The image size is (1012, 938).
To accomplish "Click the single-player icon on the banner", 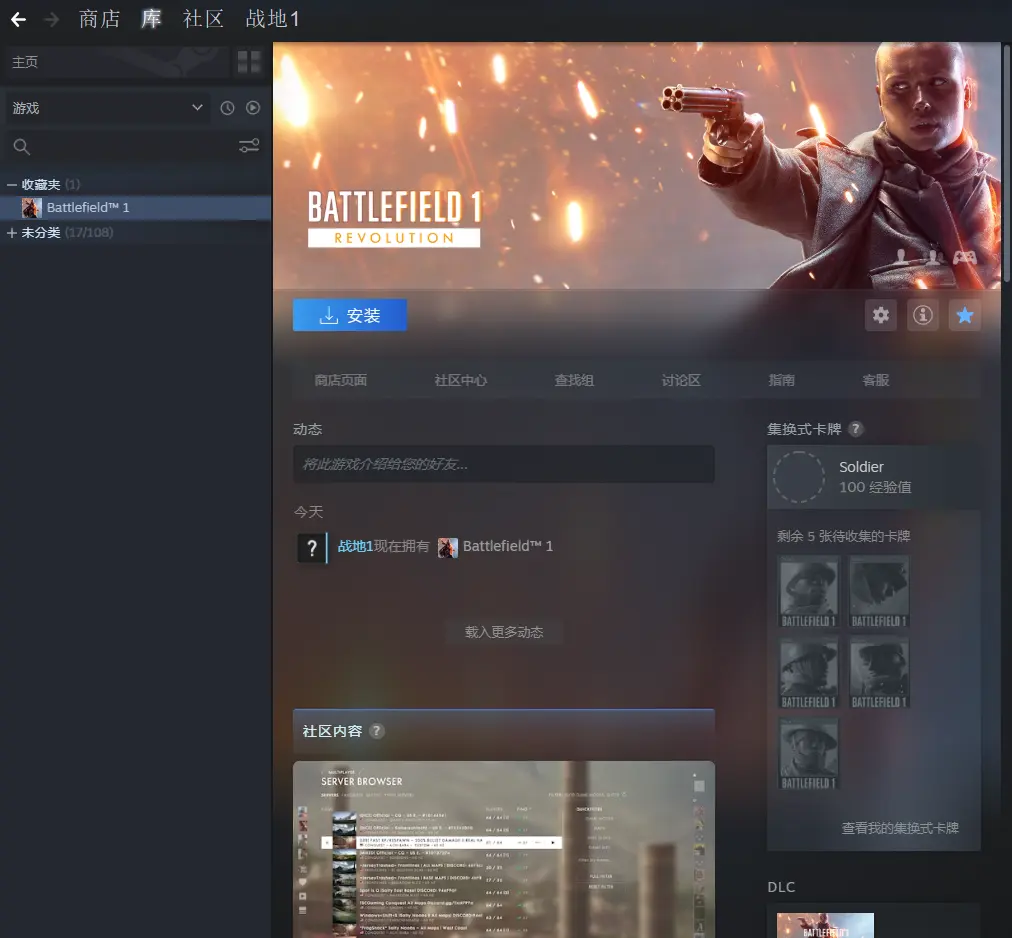I will click(901, 256).
